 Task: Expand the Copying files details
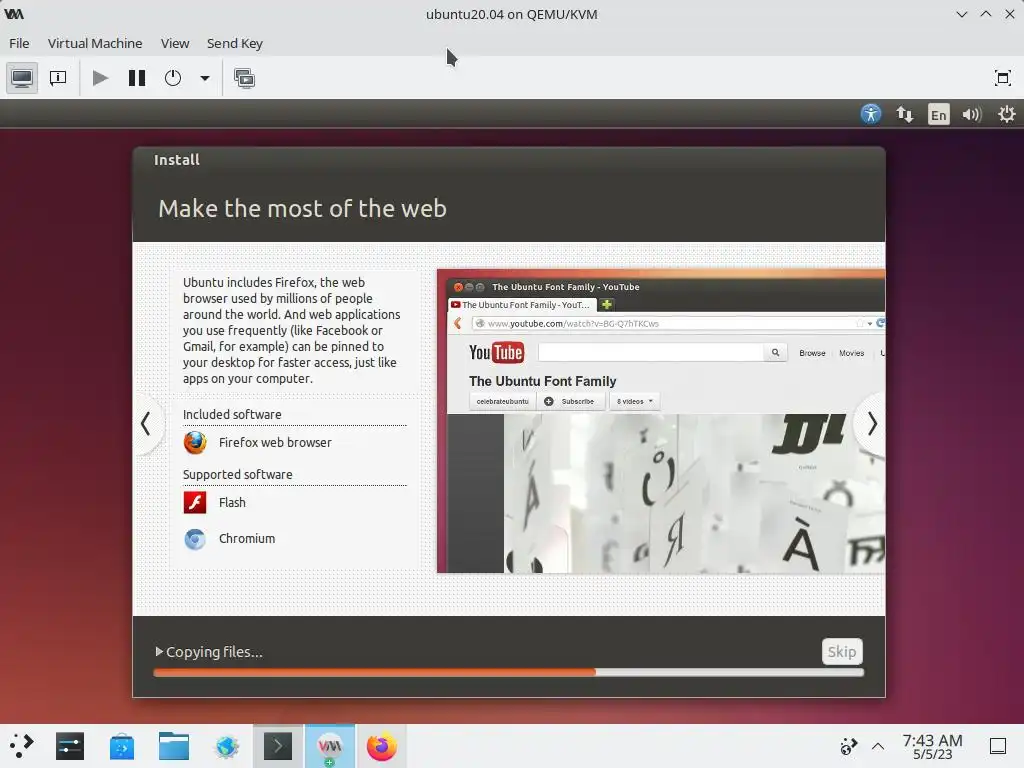[x=159, y=651]
